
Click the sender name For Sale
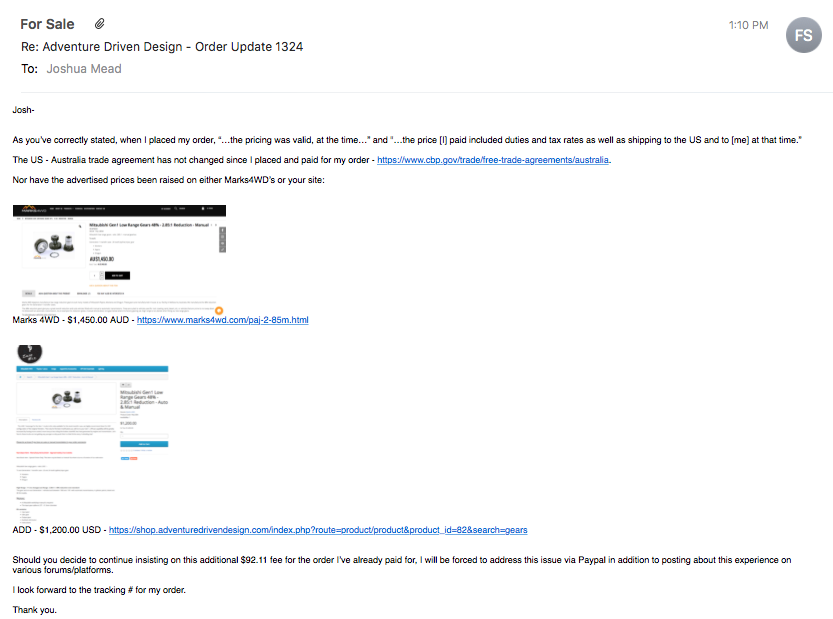point(47,24)
